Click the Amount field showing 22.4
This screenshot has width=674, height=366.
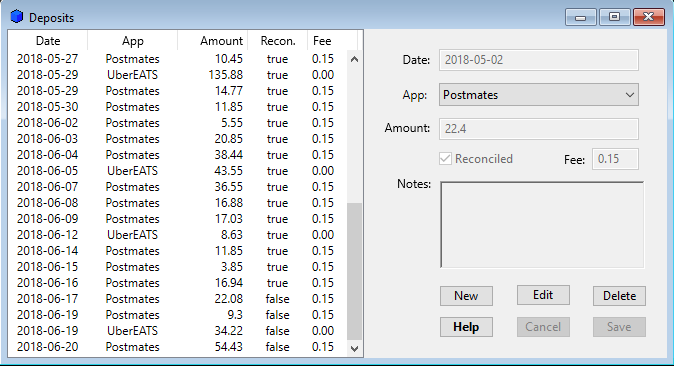539,129
